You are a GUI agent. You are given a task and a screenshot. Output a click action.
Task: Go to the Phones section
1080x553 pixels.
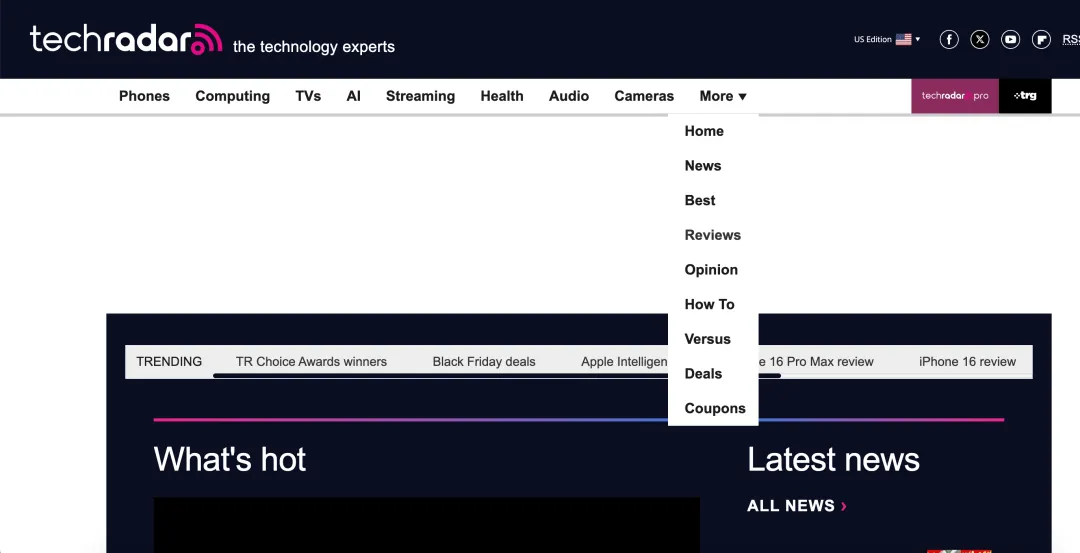(144, 96)
